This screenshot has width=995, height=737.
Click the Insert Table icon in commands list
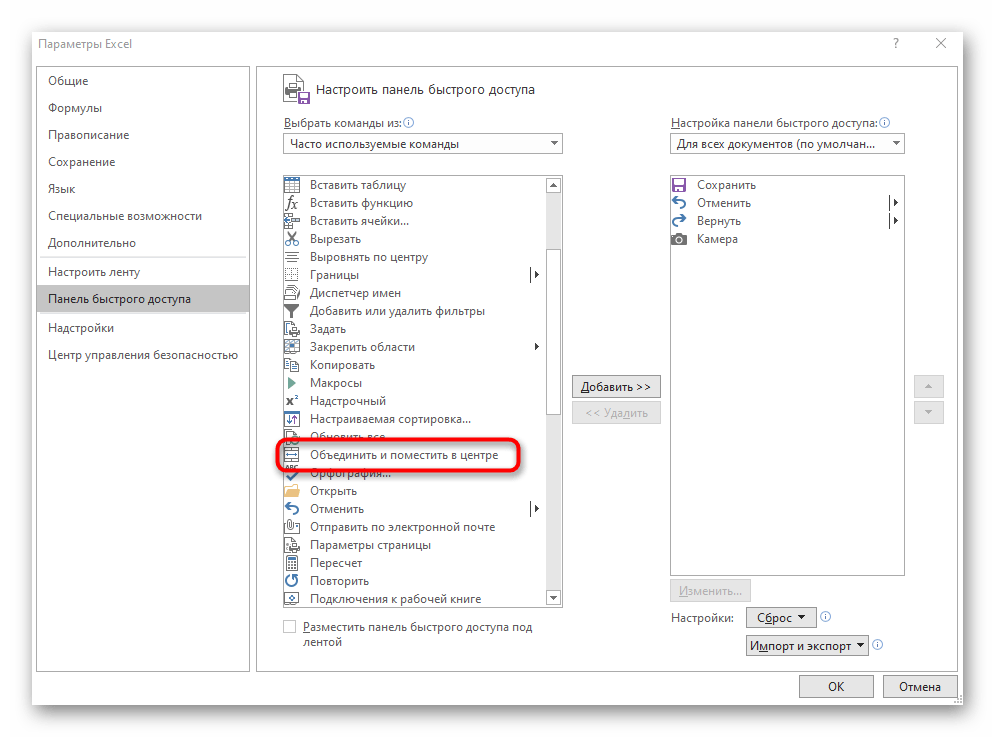pos(292,185)
